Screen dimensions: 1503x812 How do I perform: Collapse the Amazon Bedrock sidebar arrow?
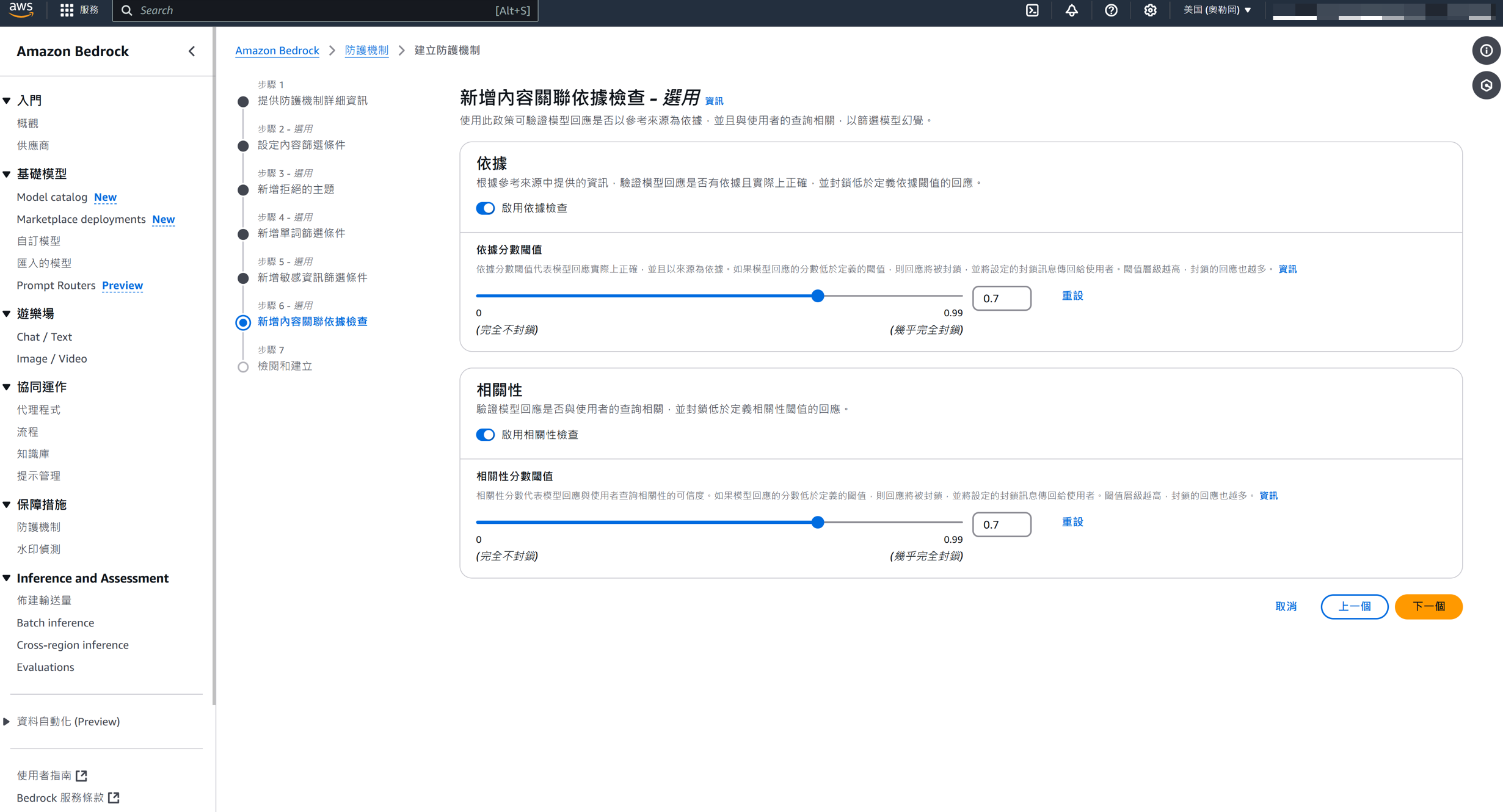pyautogui.click(x=192, y=51)
